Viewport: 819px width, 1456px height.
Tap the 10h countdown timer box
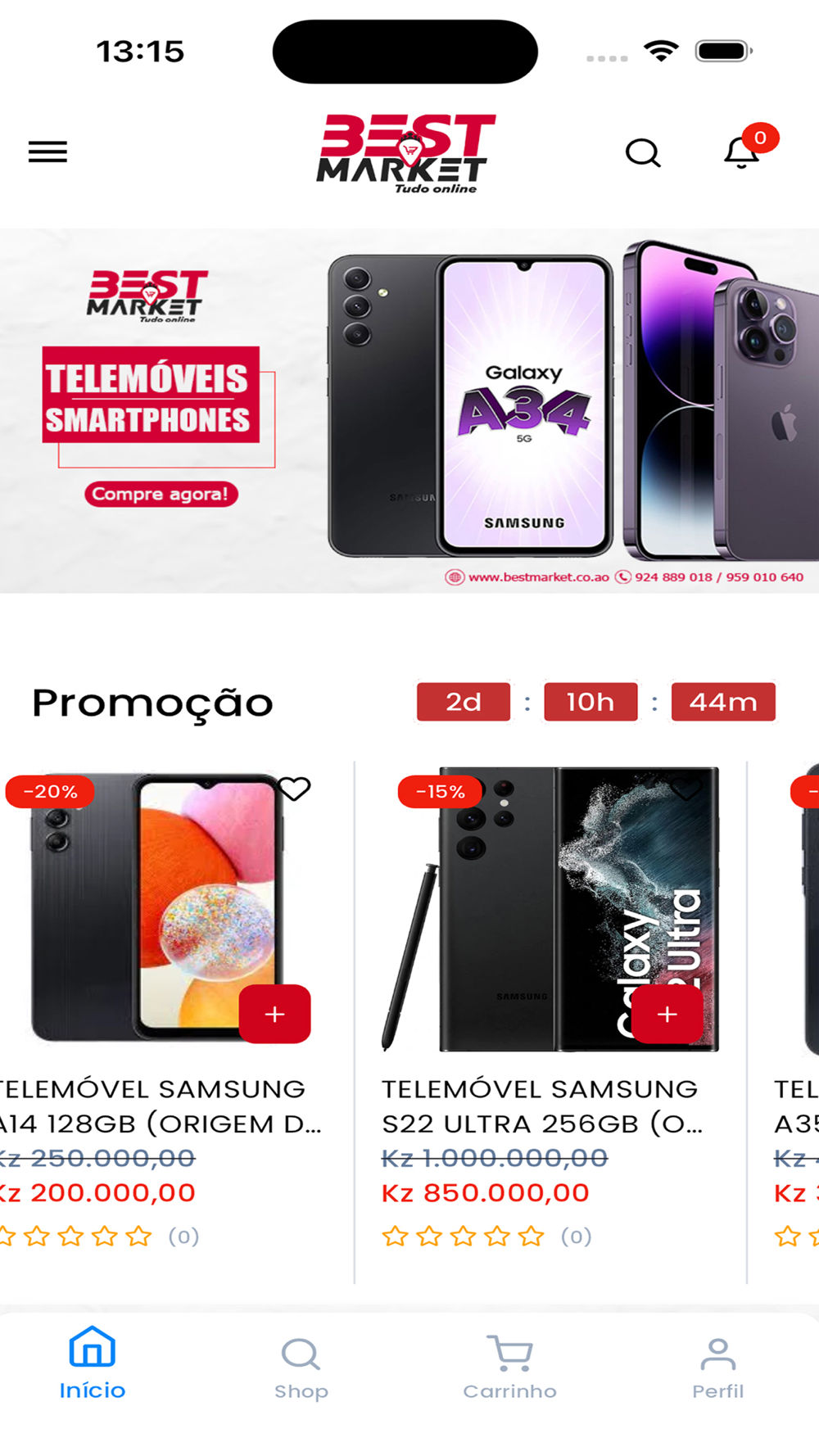click(x=590, y=702)
